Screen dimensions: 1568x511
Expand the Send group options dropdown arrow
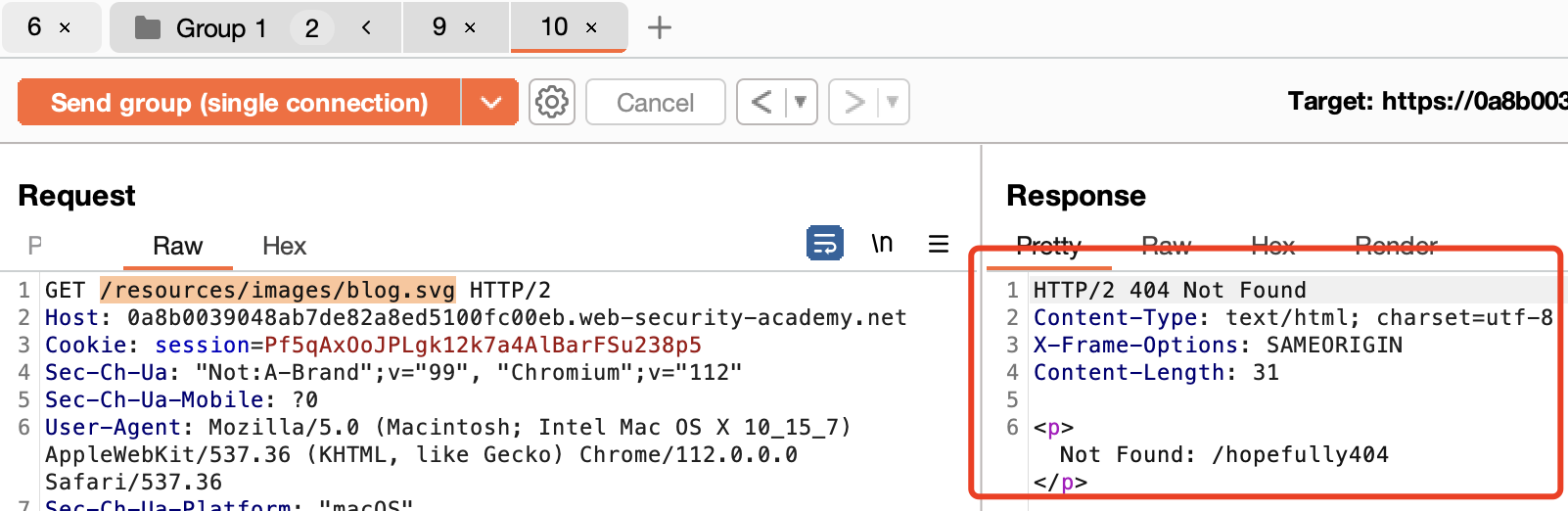(490, 102)
